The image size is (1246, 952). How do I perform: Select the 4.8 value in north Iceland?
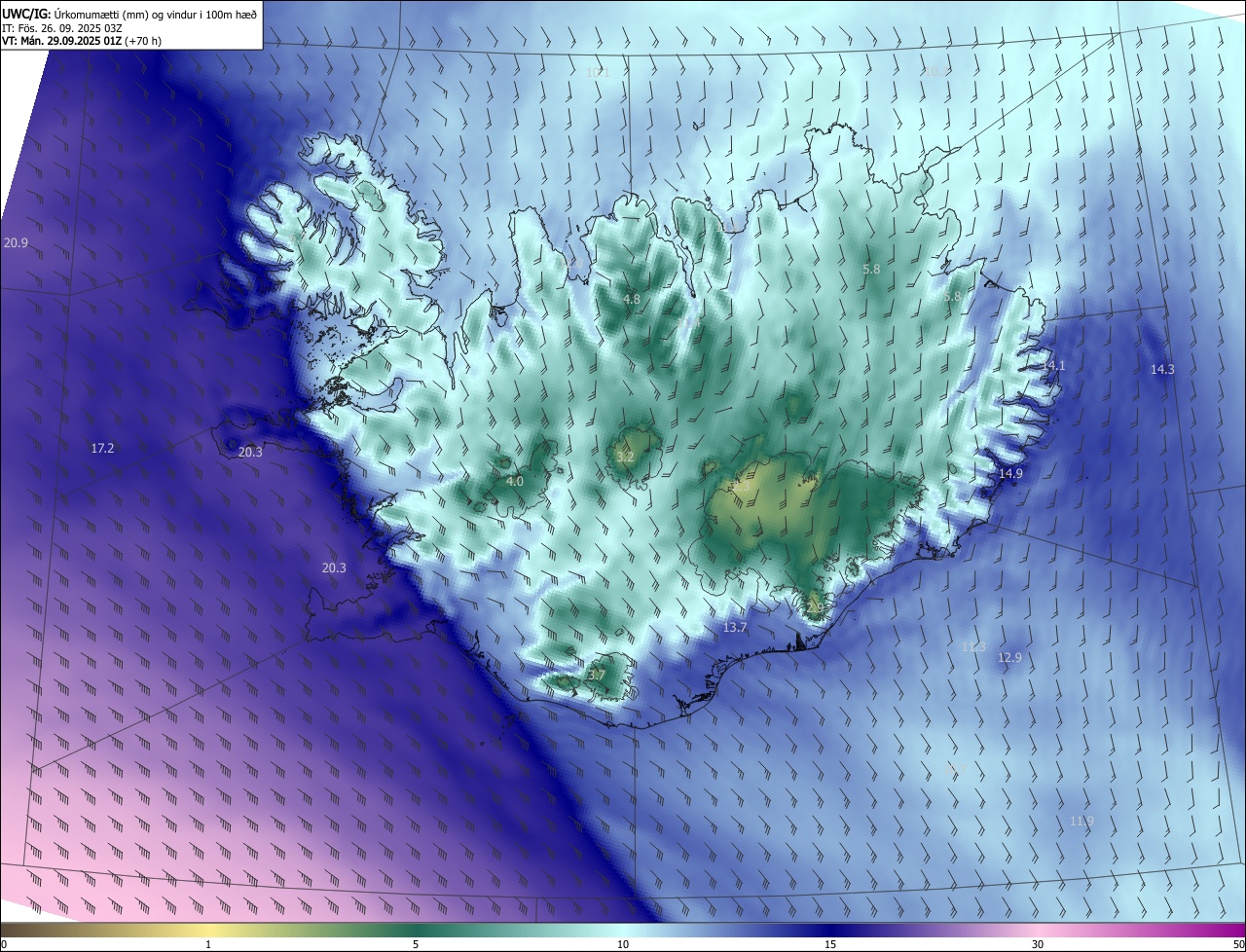coord(632,299)
